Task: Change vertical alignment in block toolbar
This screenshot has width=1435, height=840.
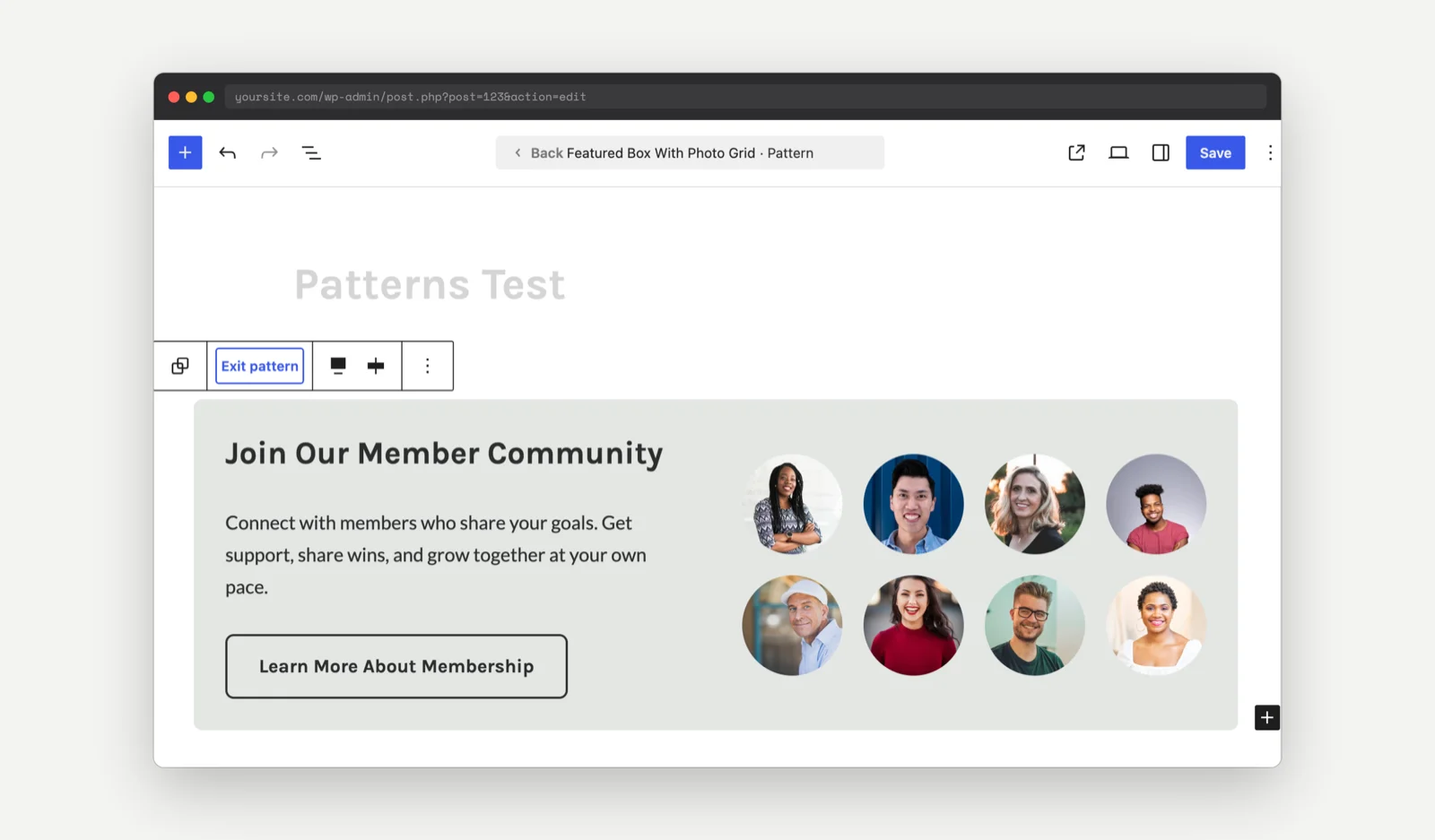Action: click(376, 366)
